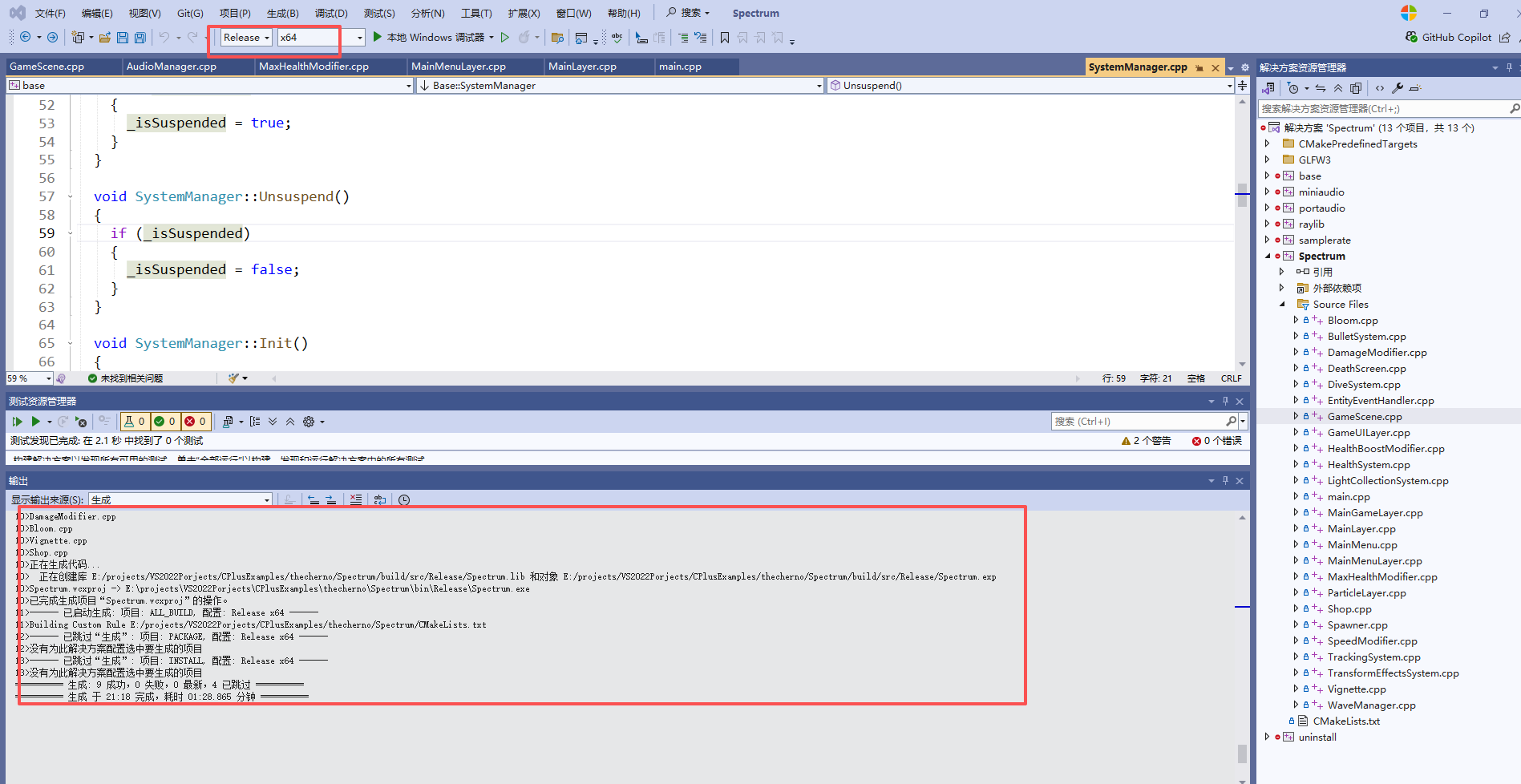Clear all output in the Output panel
Image resolution: width=1521 pixels, height=784 pixels.
[x=356, y=499]
